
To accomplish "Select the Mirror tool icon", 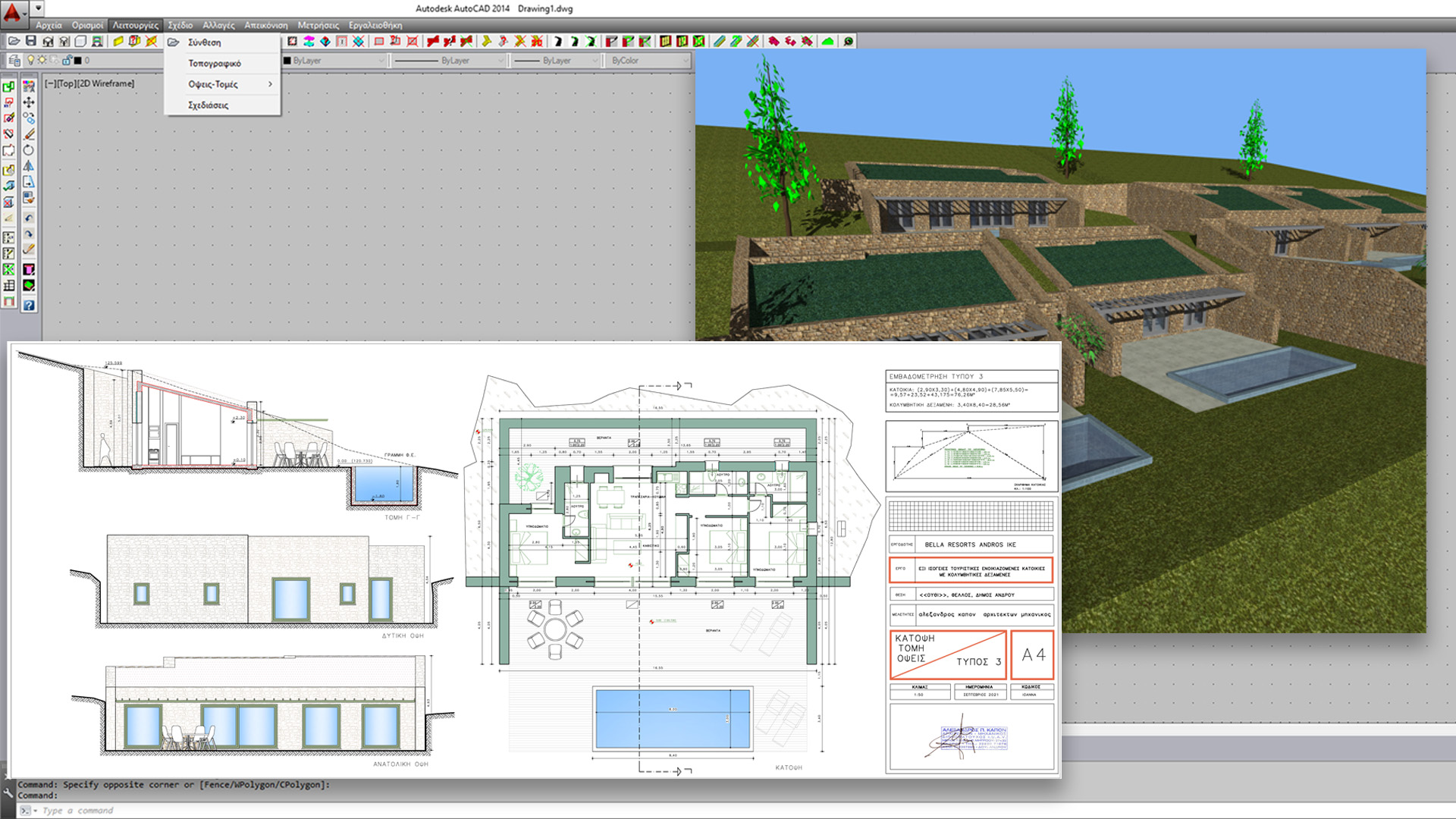I will 29,166.
